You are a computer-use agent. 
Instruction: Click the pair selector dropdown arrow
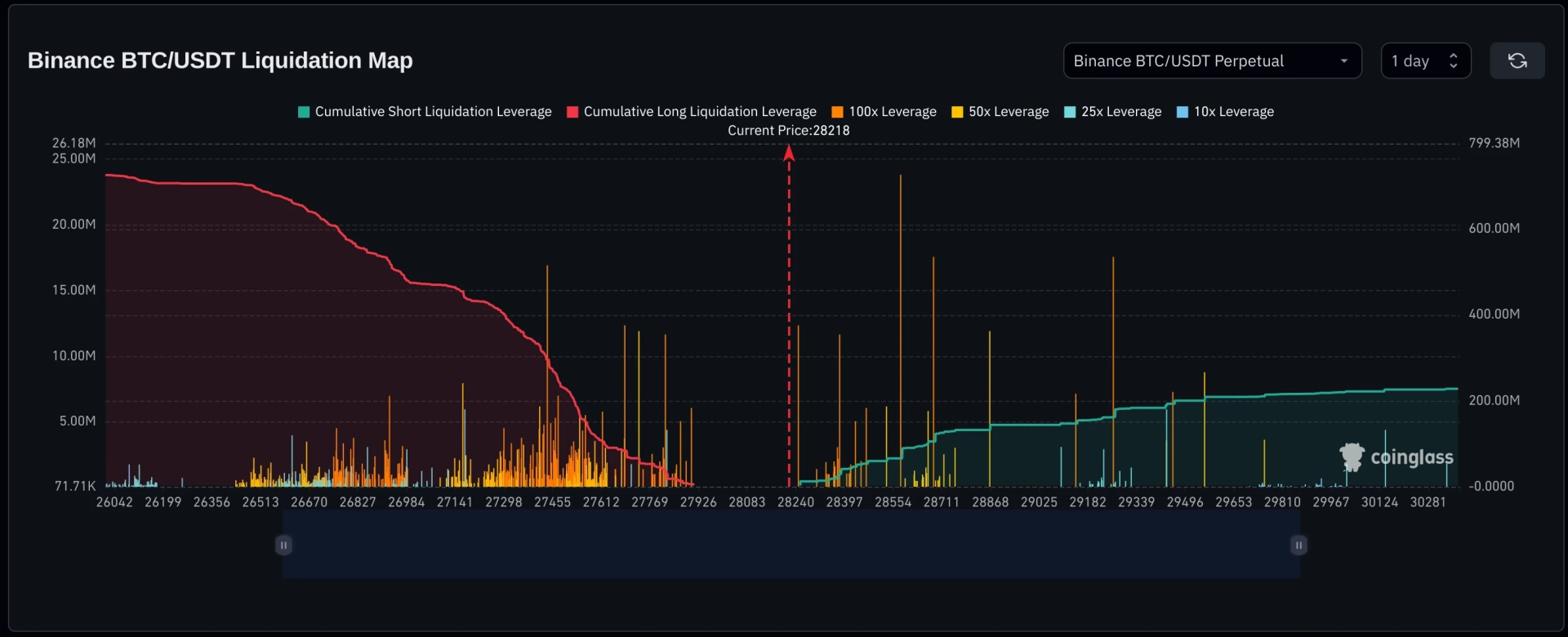point(1343,61)
